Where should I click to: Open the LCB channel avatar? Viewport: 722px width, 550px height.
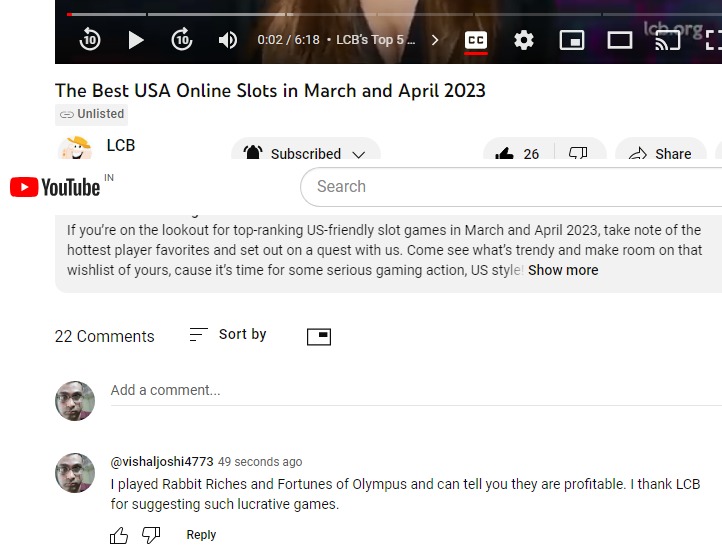click(75, 147)
